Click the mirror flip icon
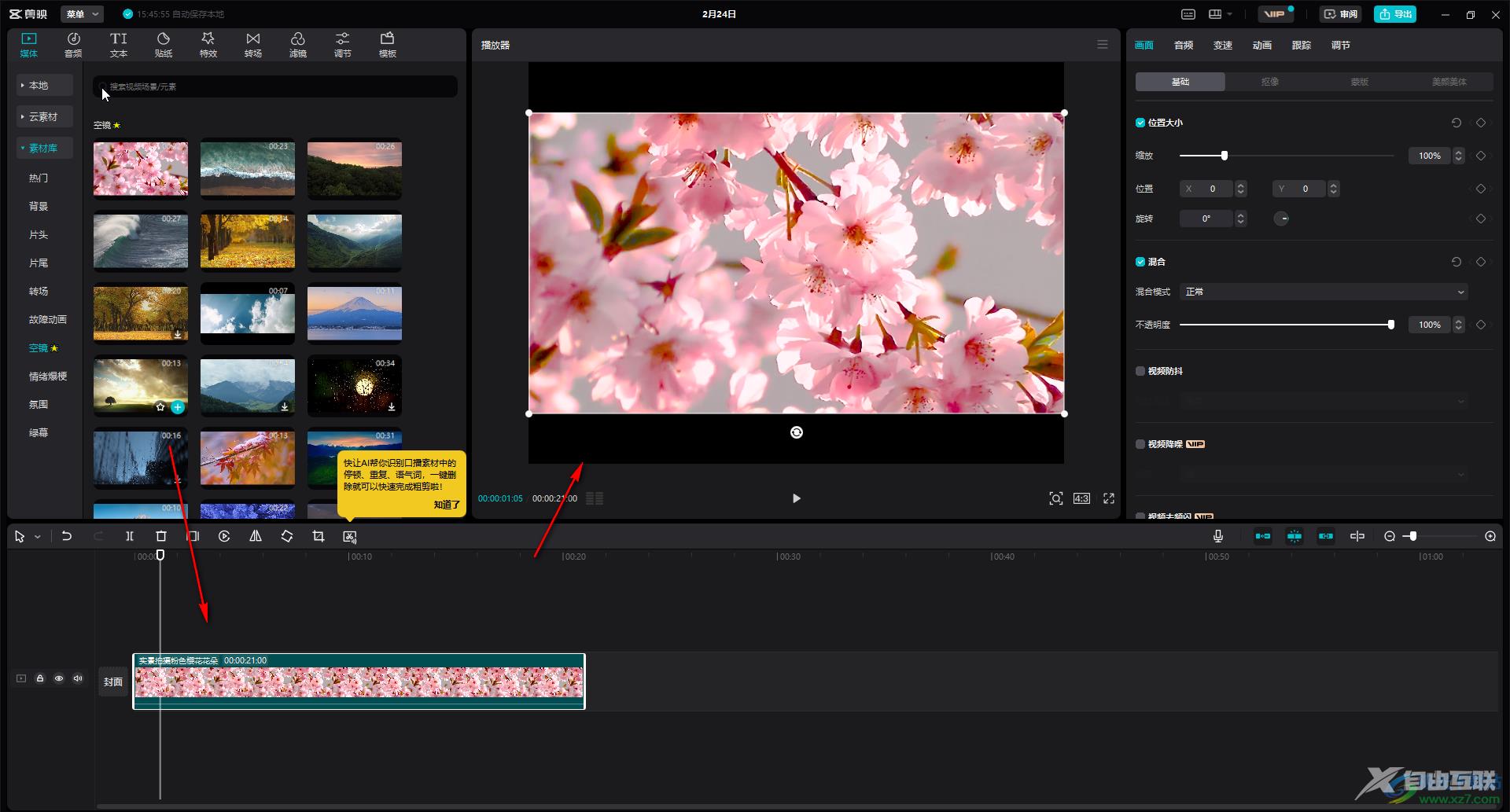 (x=256, y=536)
